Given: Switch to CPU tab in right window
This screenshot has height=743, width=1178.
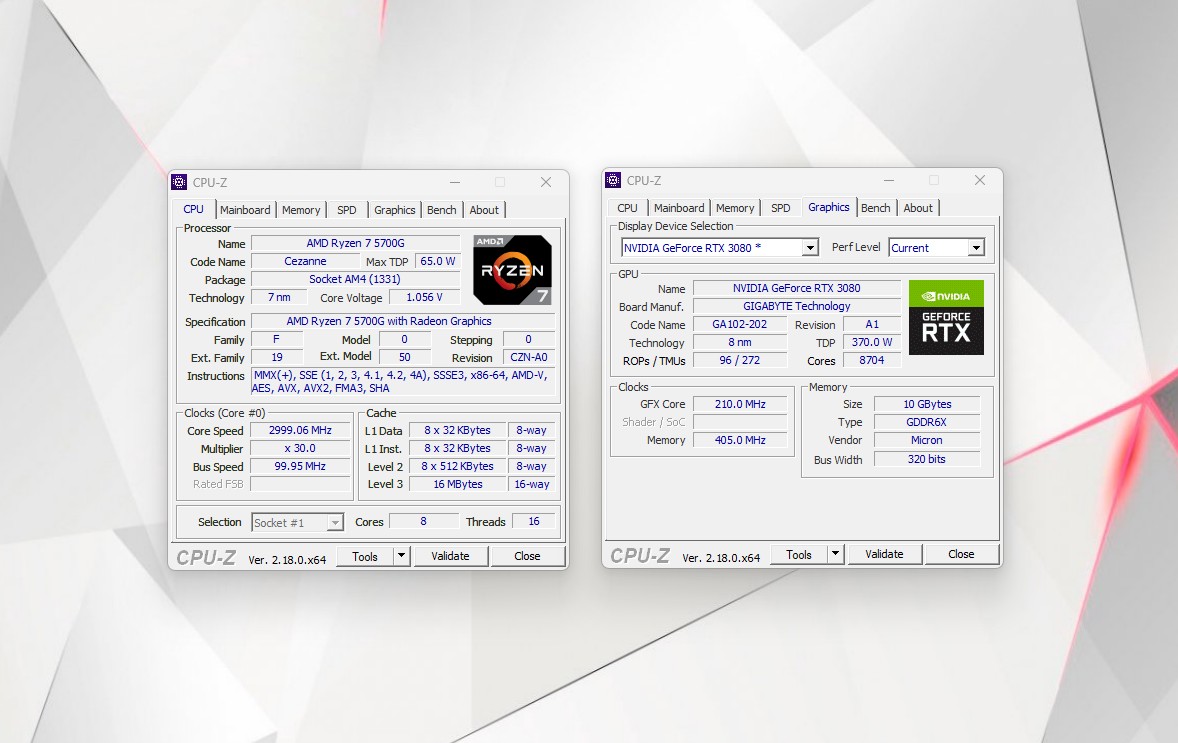Looking at the screenshot, I should coord(627,208).
